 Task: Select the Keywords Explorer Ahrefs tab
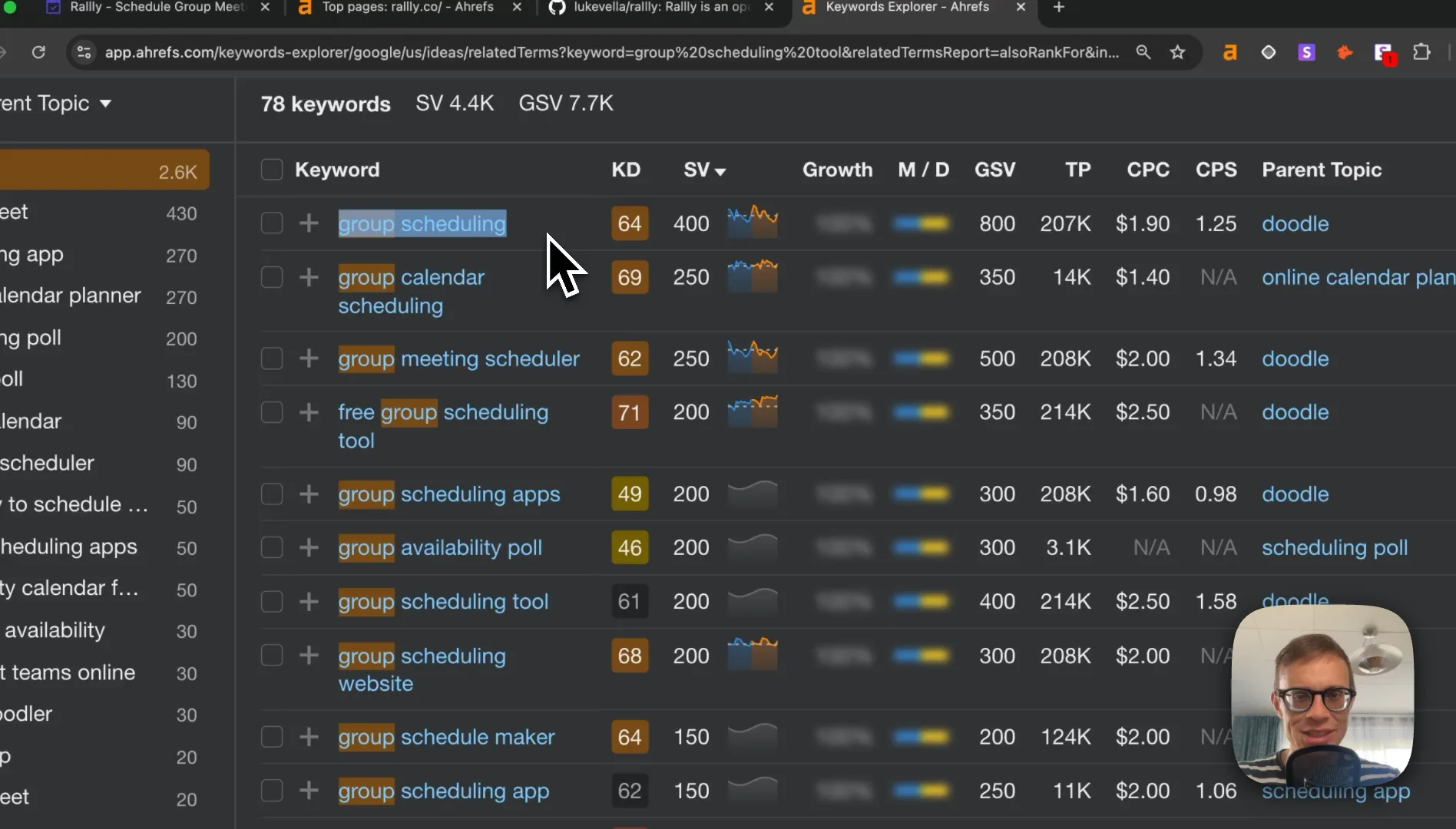click(x=908, y=8)
